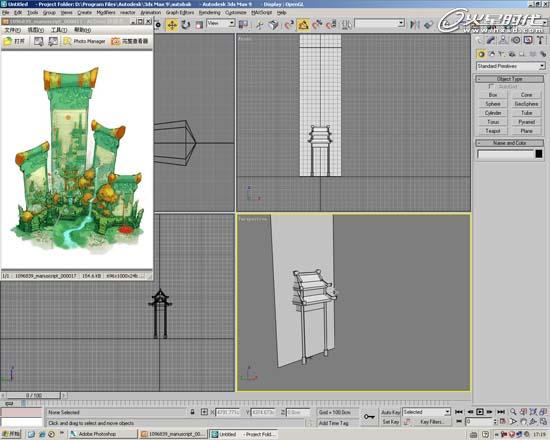Open the Modifiers menu

[x=106, y=12]
